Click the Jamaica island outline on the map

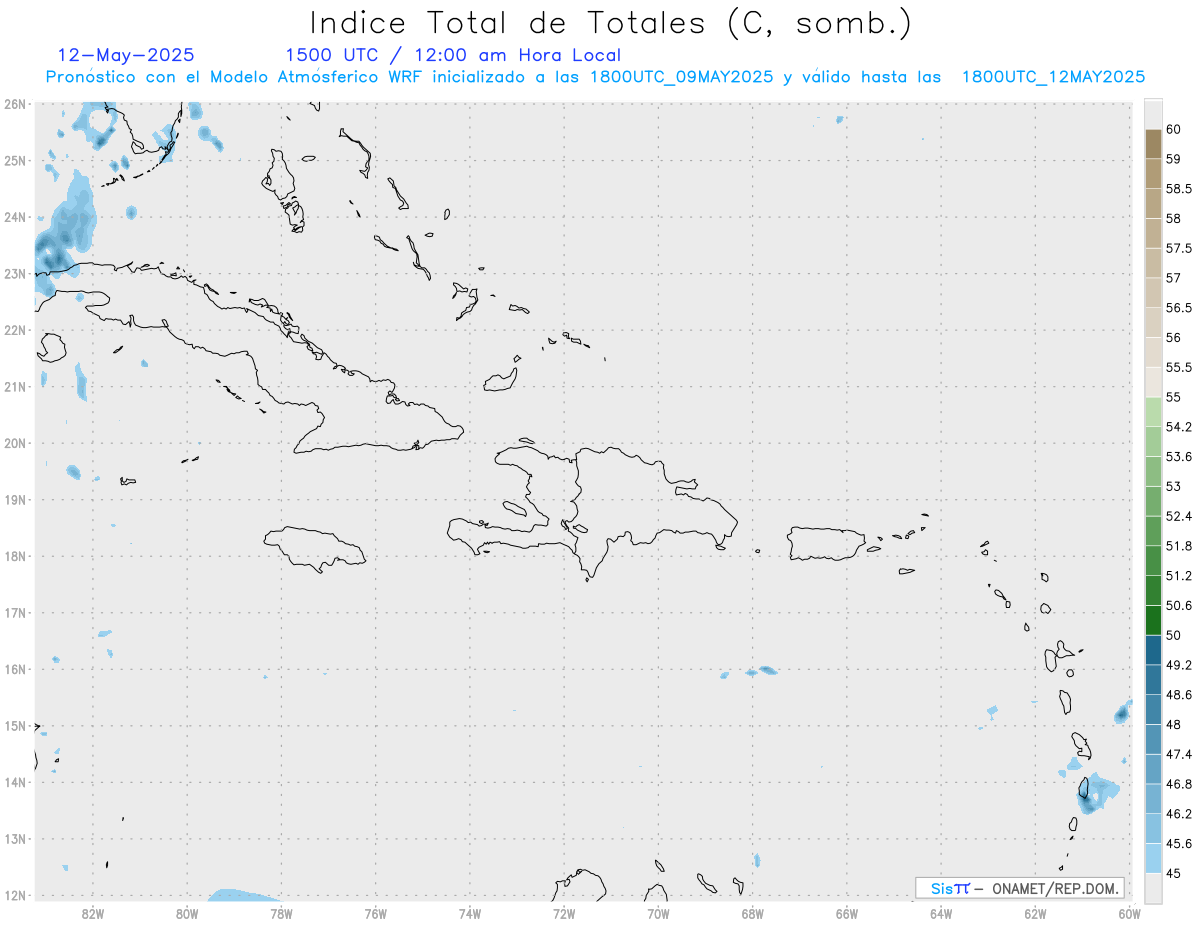315,549
